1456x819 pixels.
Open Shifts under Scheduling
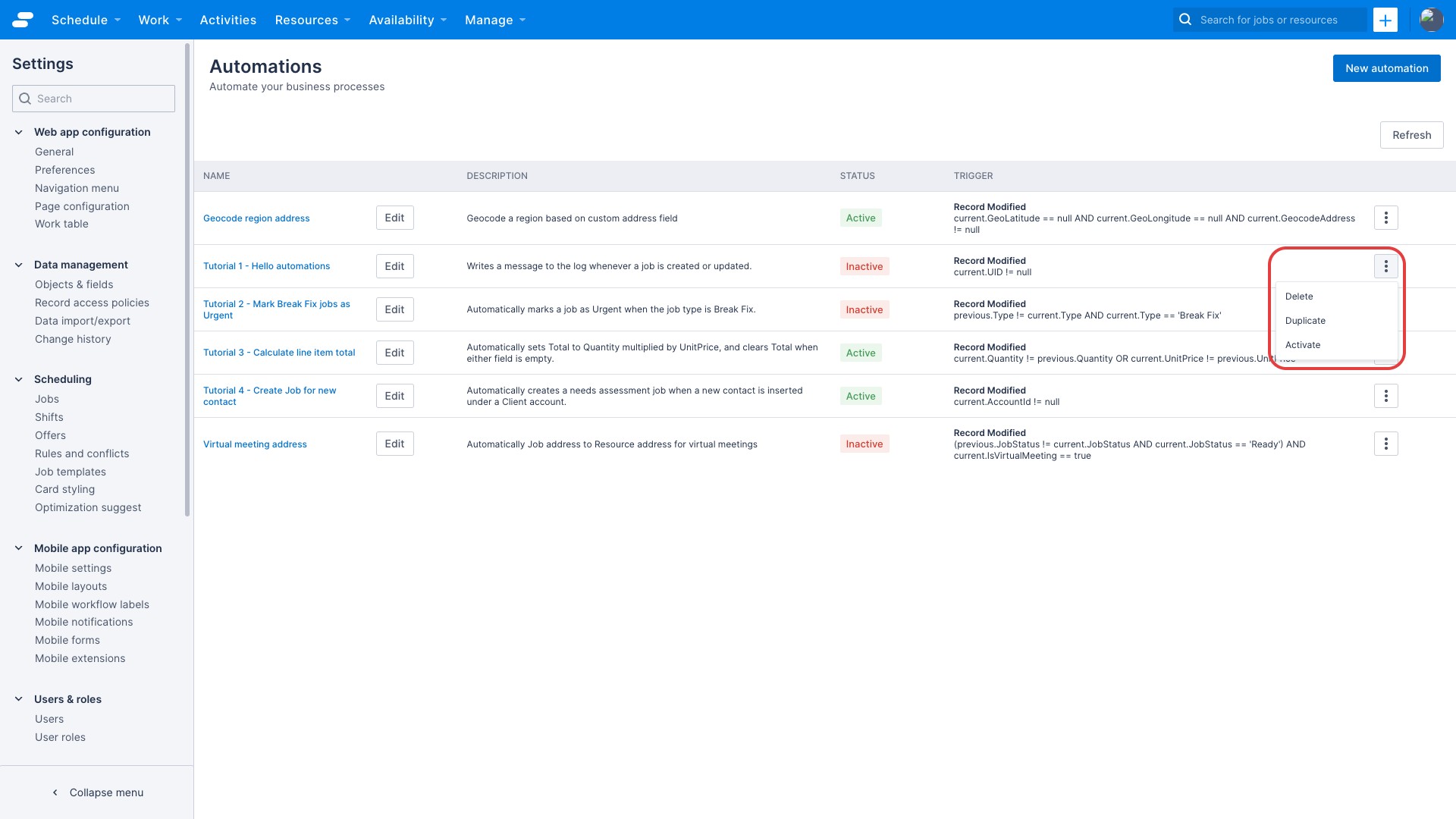coord(49,417)
